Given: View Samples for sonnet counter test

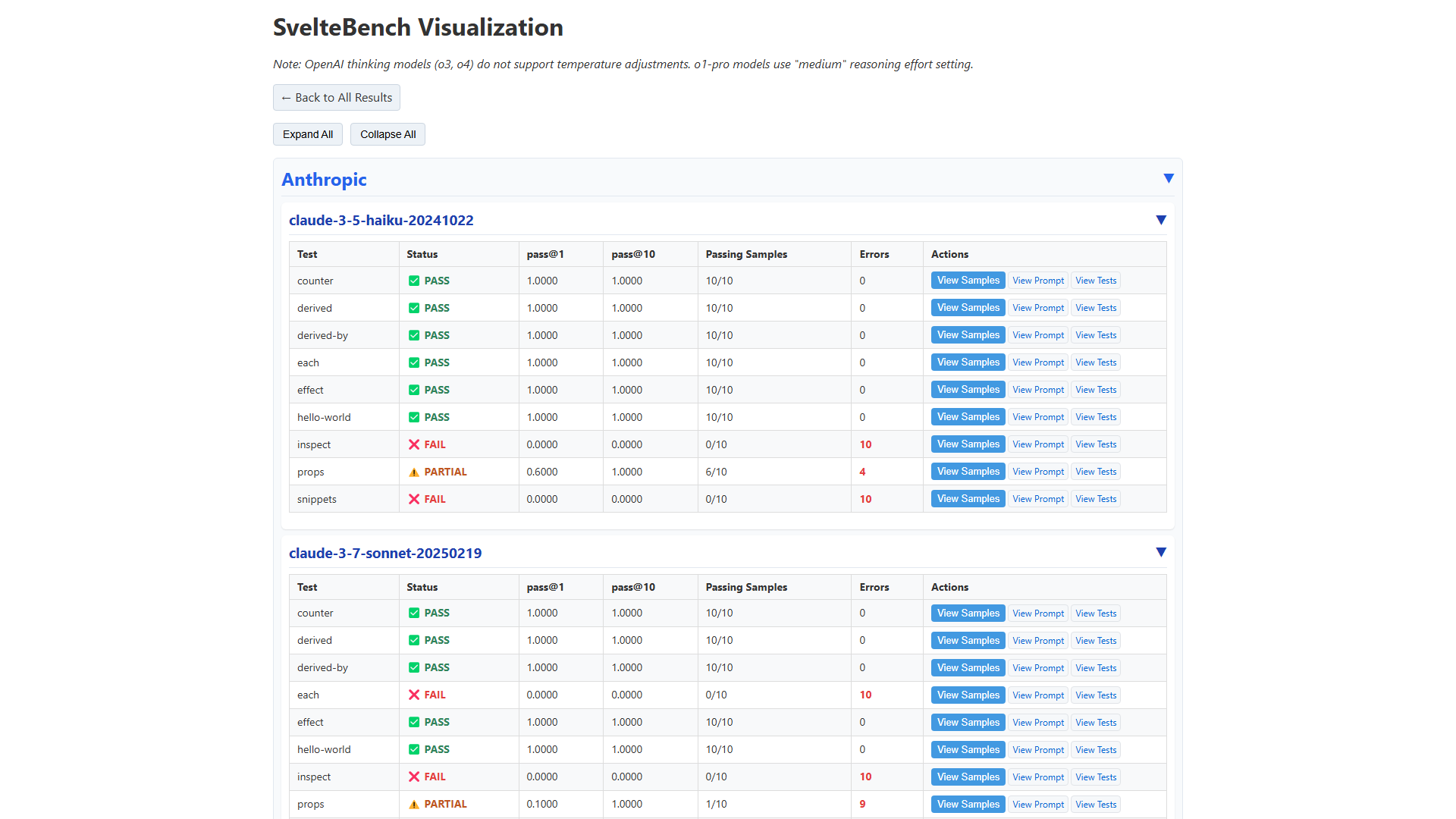Looking at the screenshot, I should coord(968,613).
